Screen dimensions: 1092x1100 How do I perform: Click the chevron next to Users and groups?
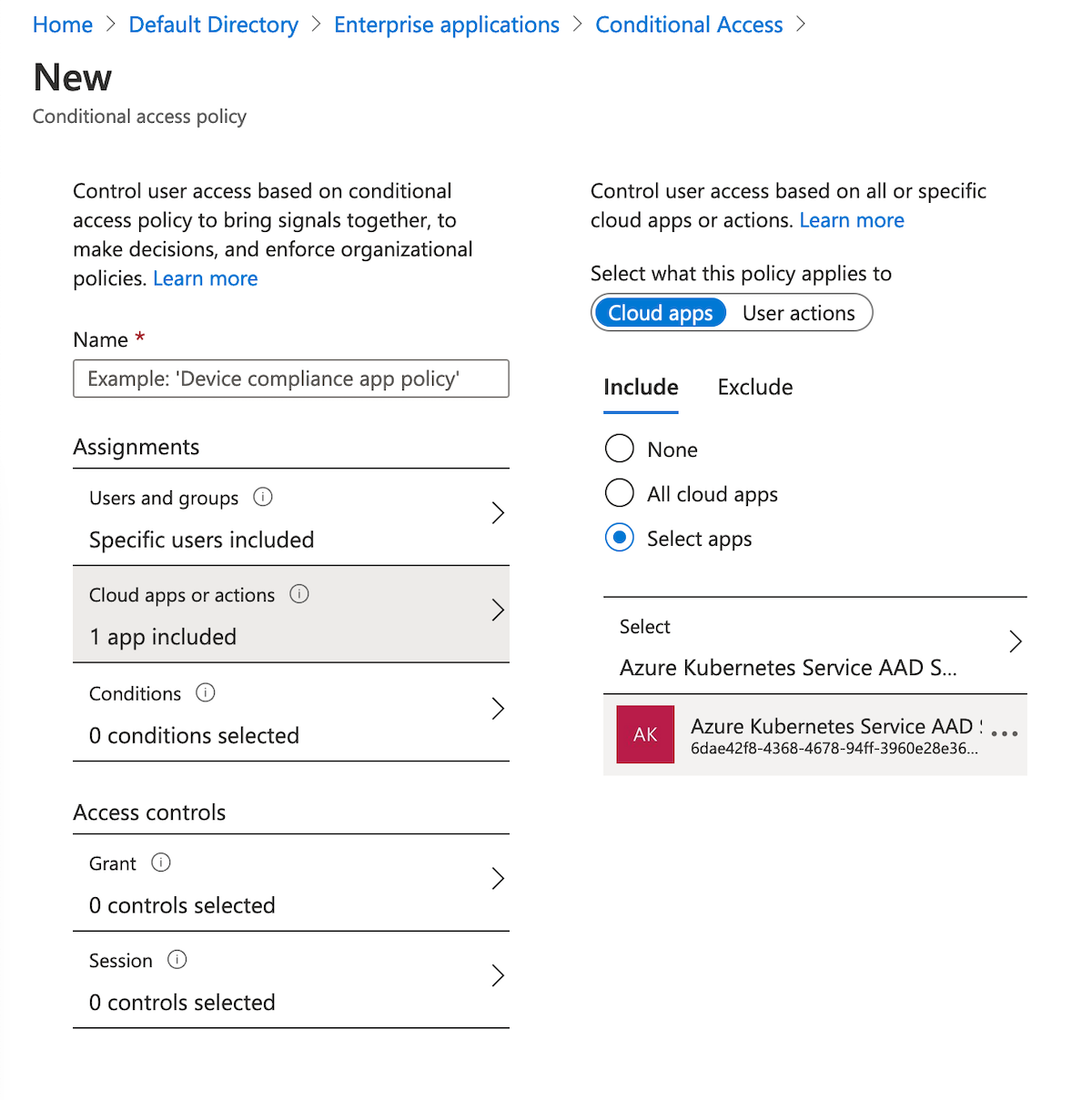(498, 512)
